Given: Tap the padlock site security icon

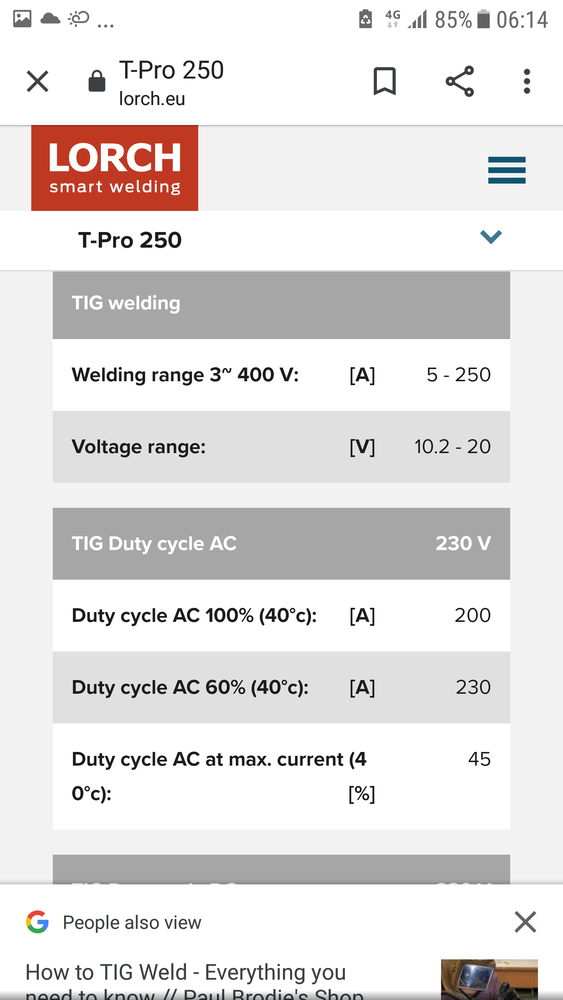Looking at the screenshot, I should [x=97, y=81].
